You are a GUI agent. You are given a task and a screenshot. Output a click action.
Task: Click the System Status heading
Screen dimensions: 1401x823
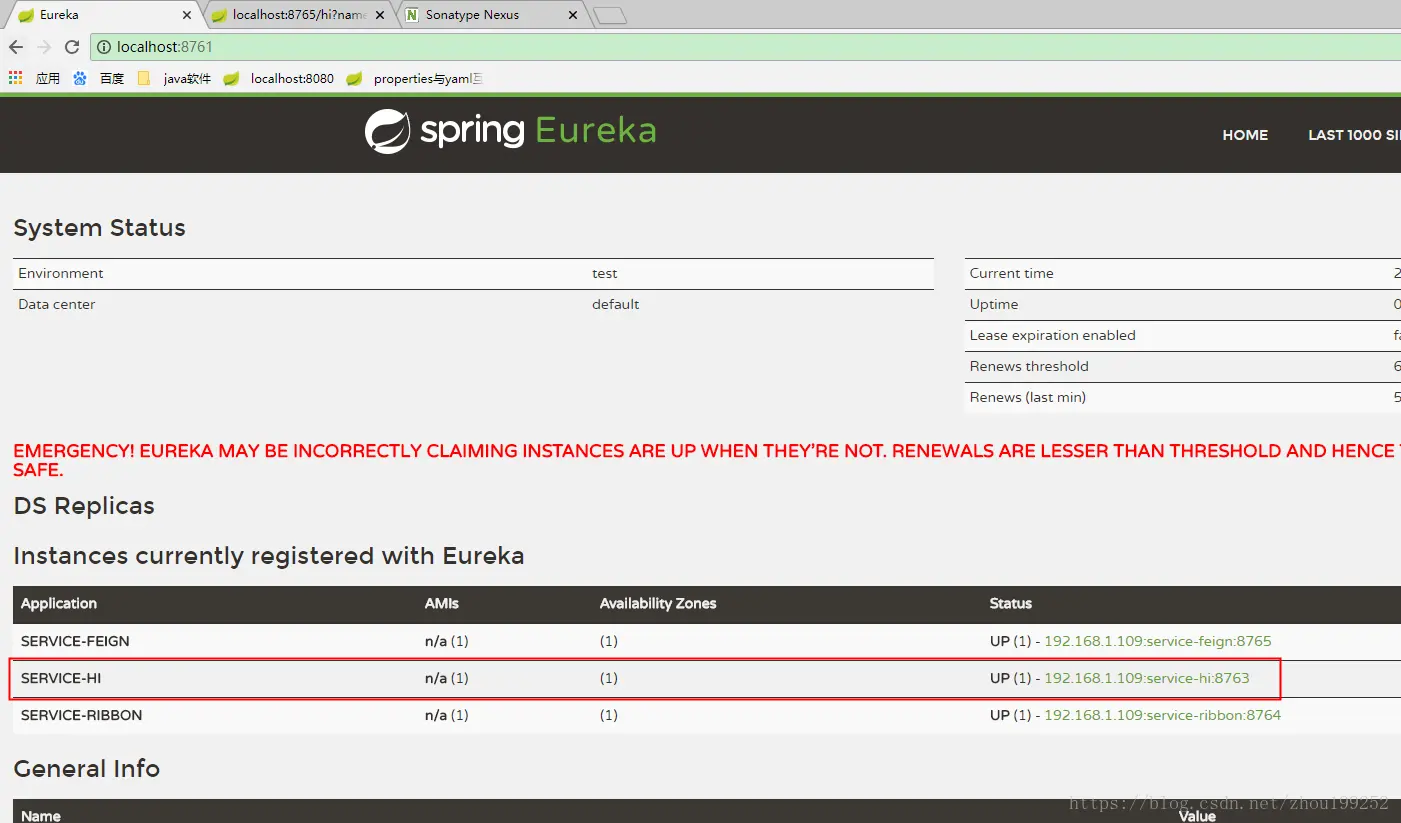(99, 228)
